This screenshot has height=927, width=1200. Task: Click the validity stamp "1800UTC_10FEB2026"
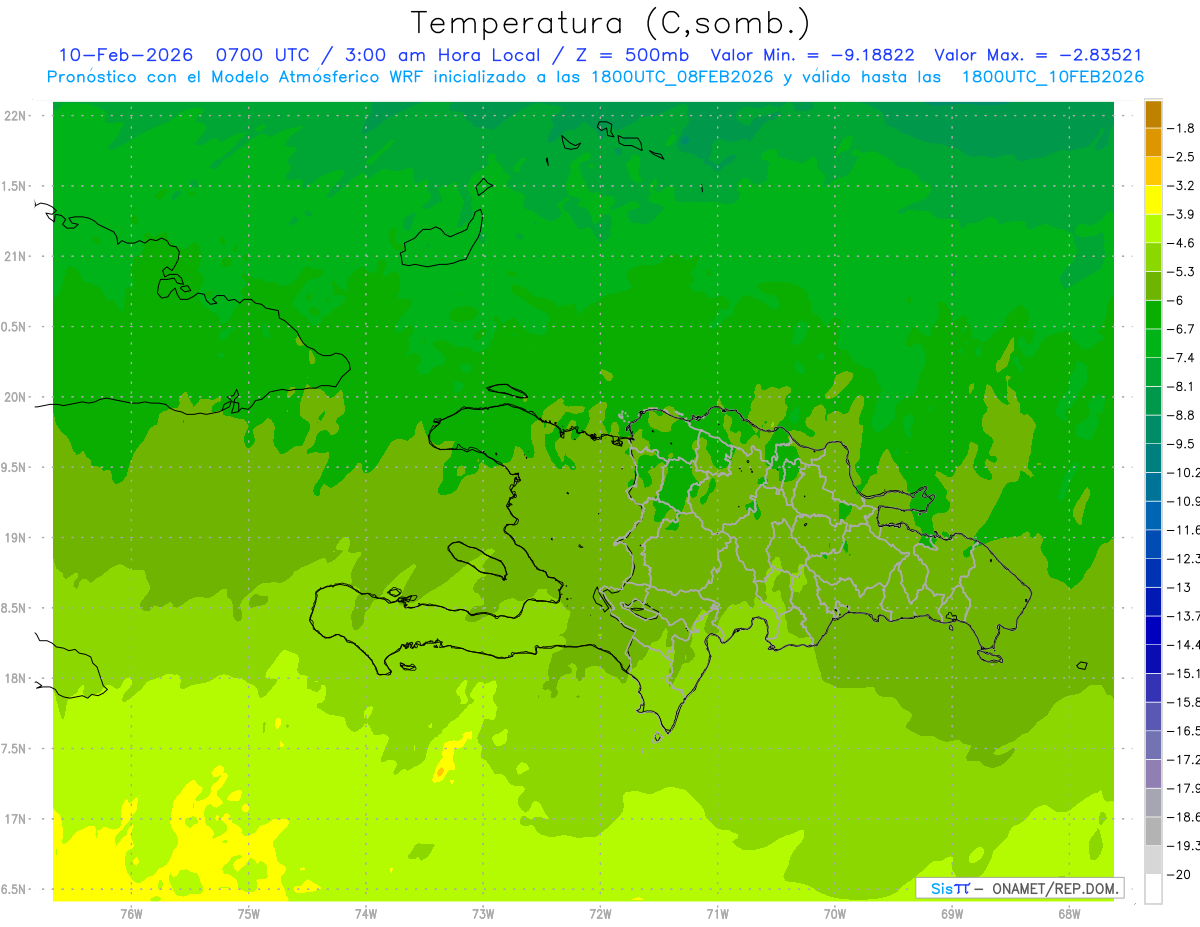1052,77
